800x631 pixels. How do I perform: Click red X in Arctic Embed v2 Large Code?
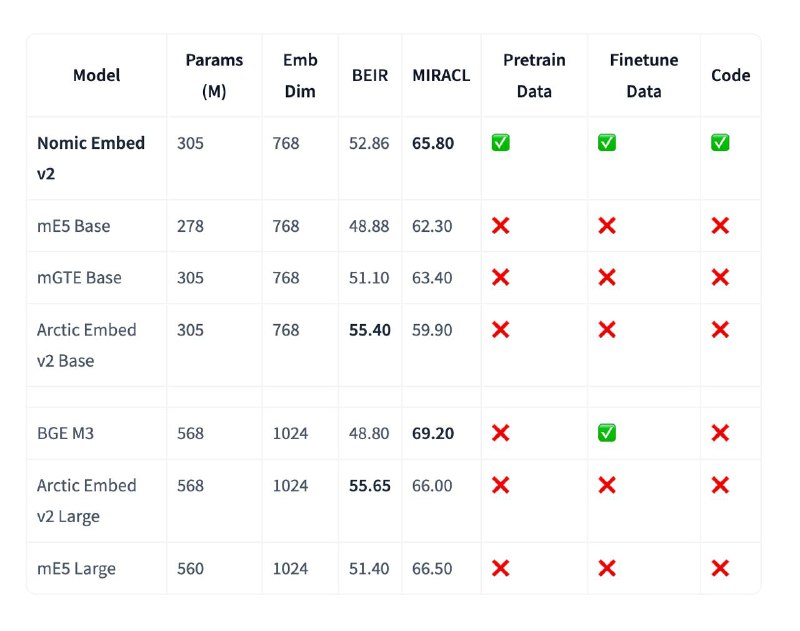(x=720, y=485)
